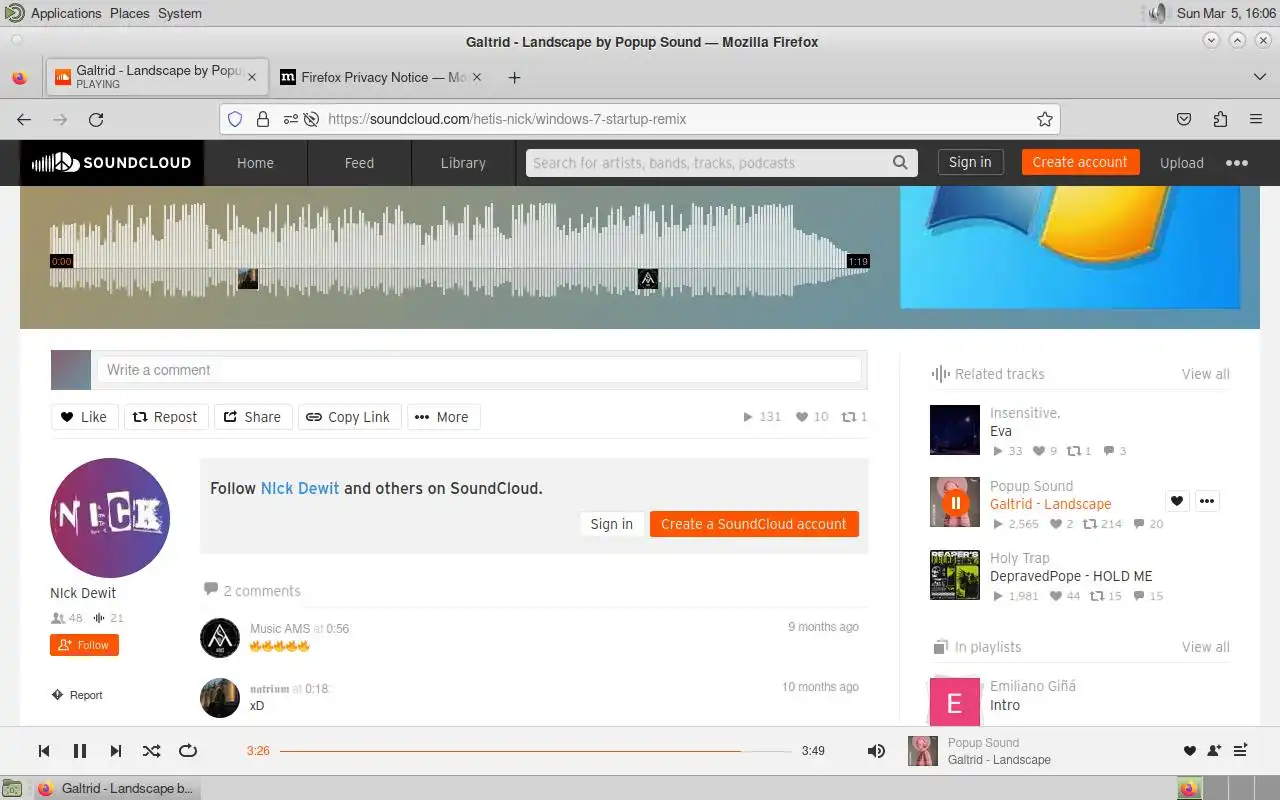Image resolution: width=1280 pixels, height=800 pixels.
Task: Click the track waveform to seek
Action: coord(460,250)
